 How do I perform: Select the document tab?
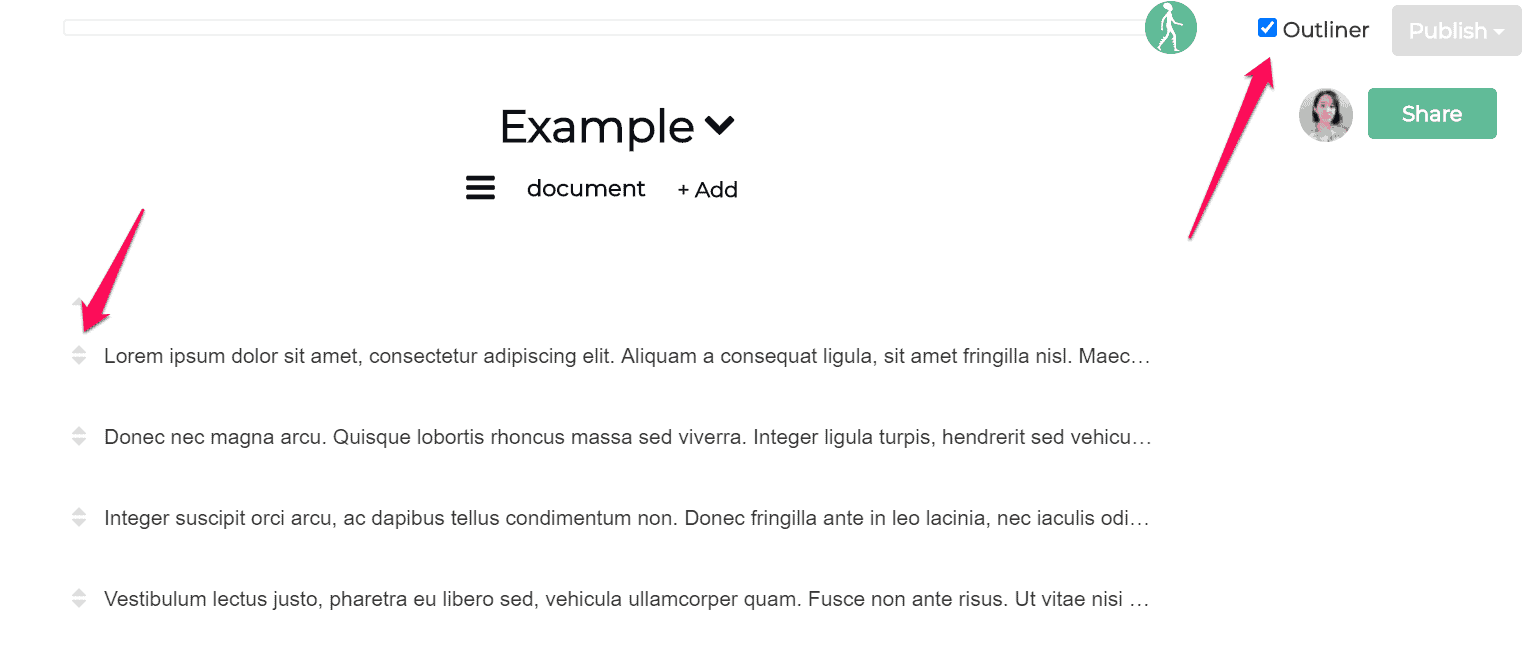586,189
